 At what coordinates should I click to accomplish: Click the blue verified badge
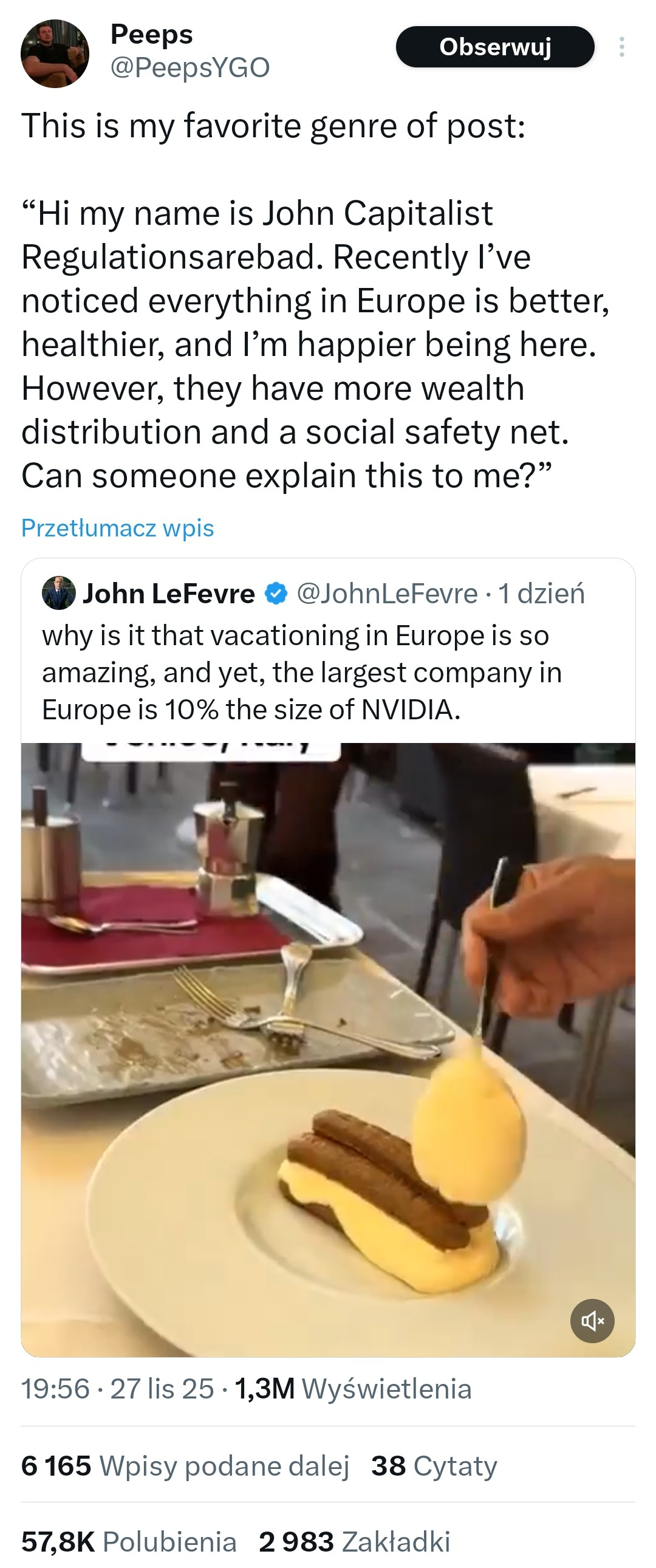tap(276, 593)
